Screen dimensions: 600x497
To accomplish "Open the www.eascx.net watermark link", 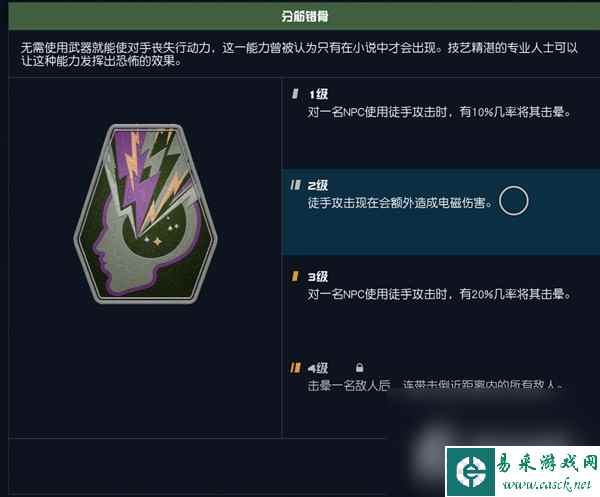I will pos(547,485).
